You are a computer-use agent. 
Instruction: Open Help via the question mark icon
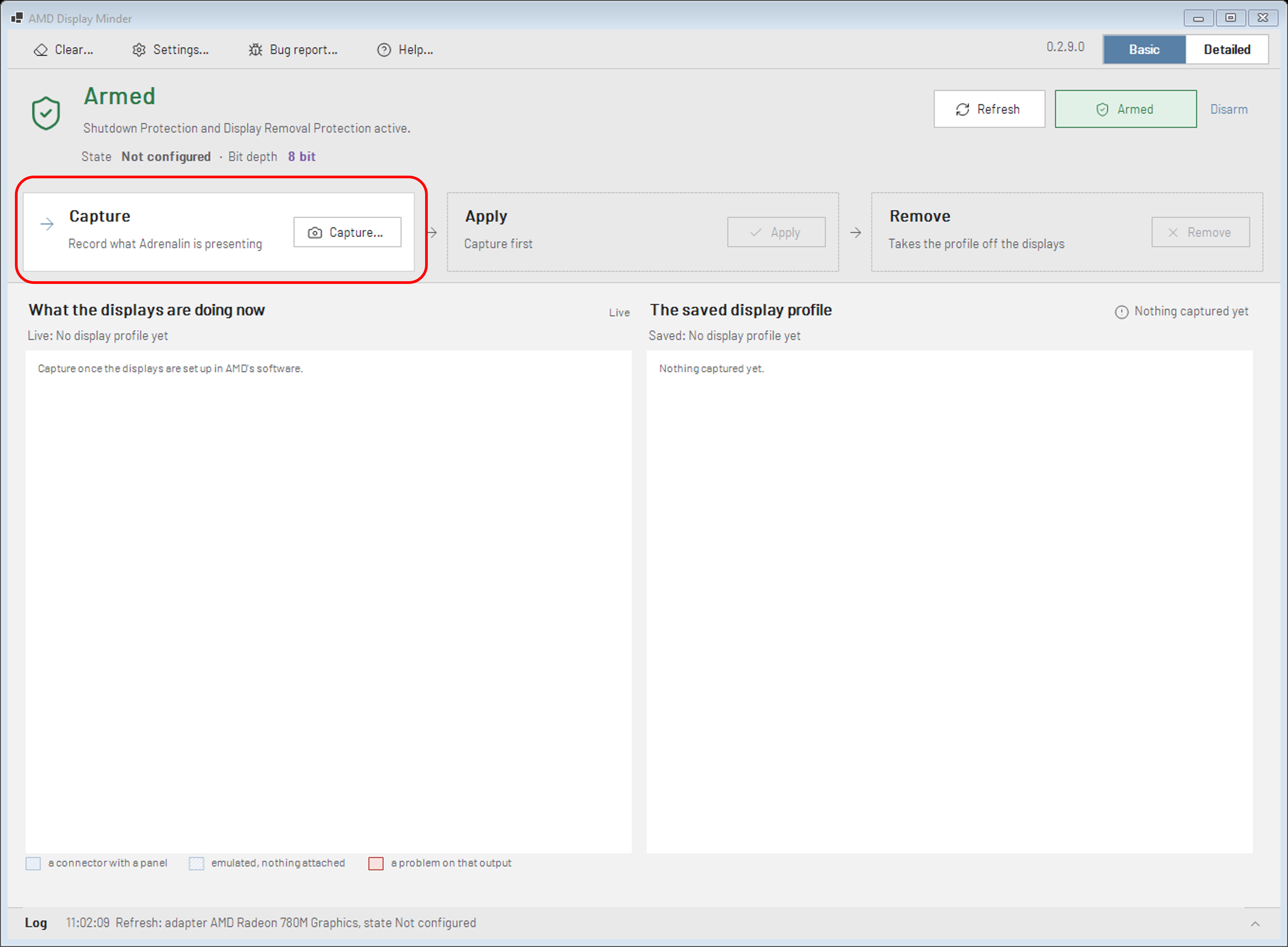tap(383, 50)
